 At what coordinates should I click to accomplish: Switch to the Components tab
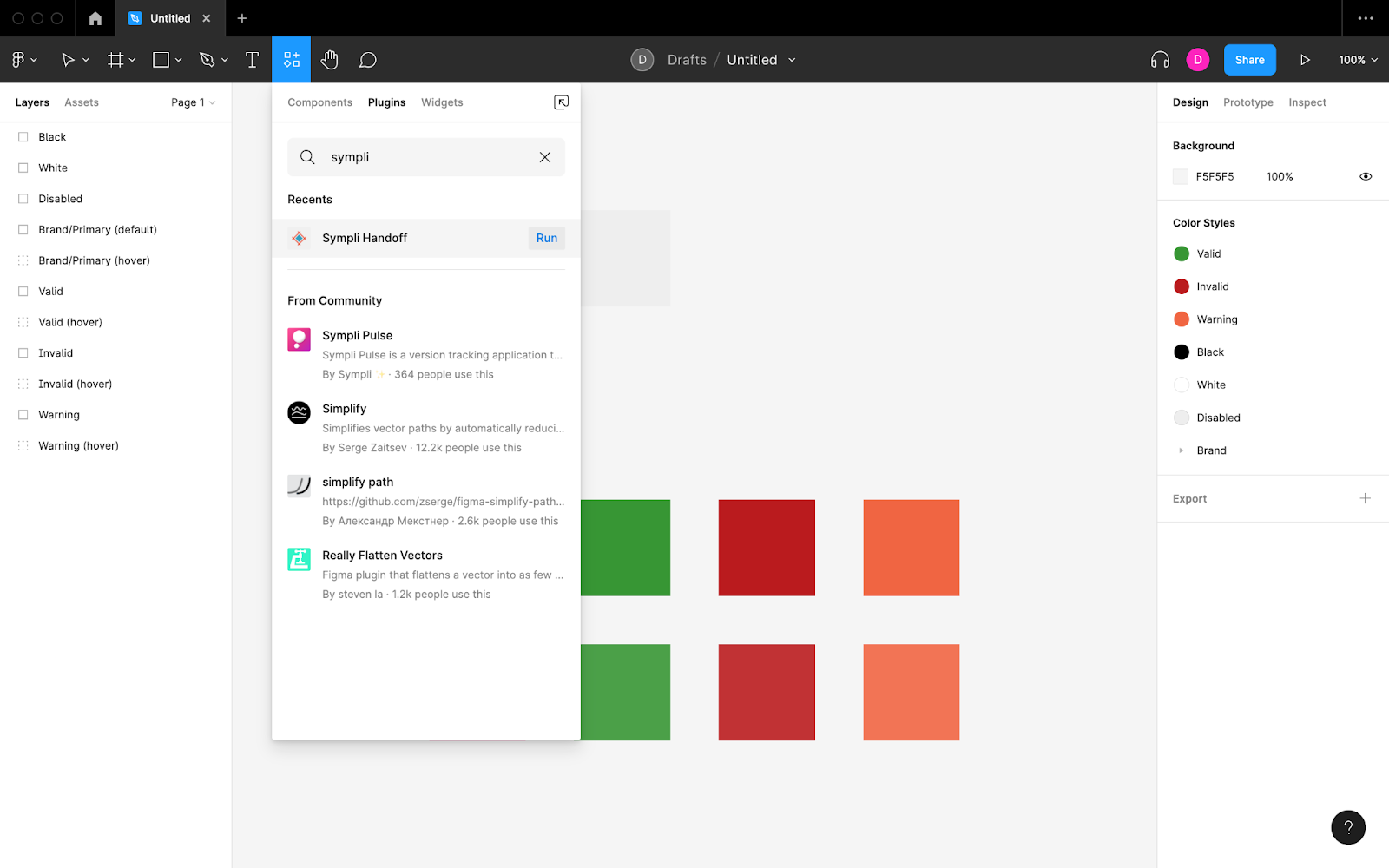(x=320, y=102)
